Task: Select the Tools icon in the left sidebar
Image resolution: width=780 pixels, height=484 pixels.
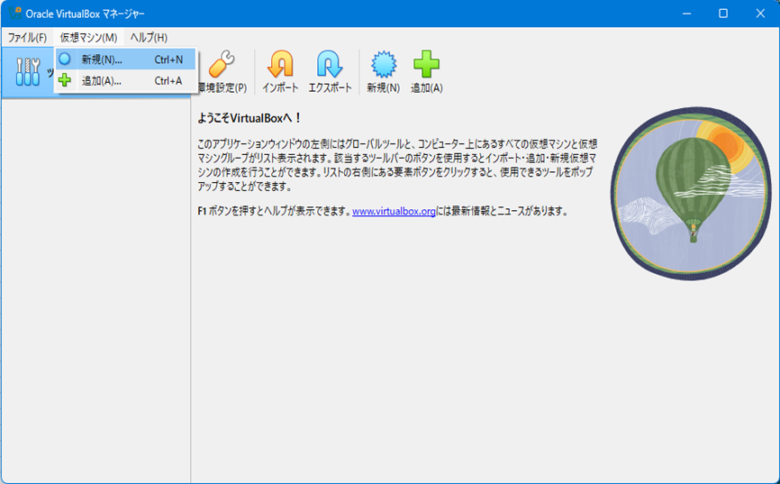Action: click(x=28, y=73)
